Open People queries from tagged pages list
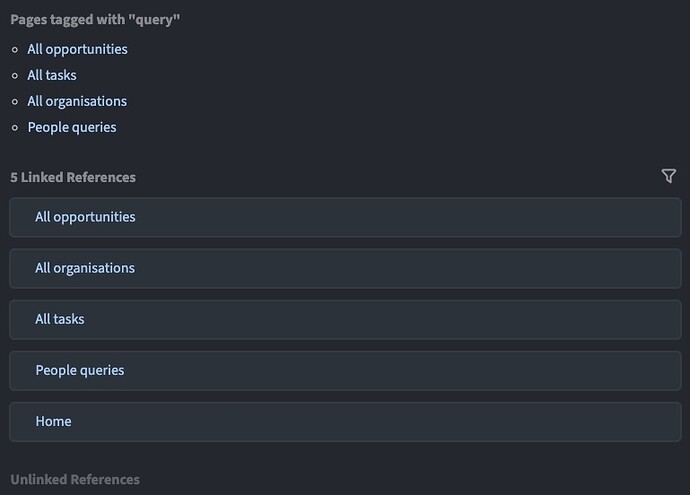690x495 pixels. (72, 128)
